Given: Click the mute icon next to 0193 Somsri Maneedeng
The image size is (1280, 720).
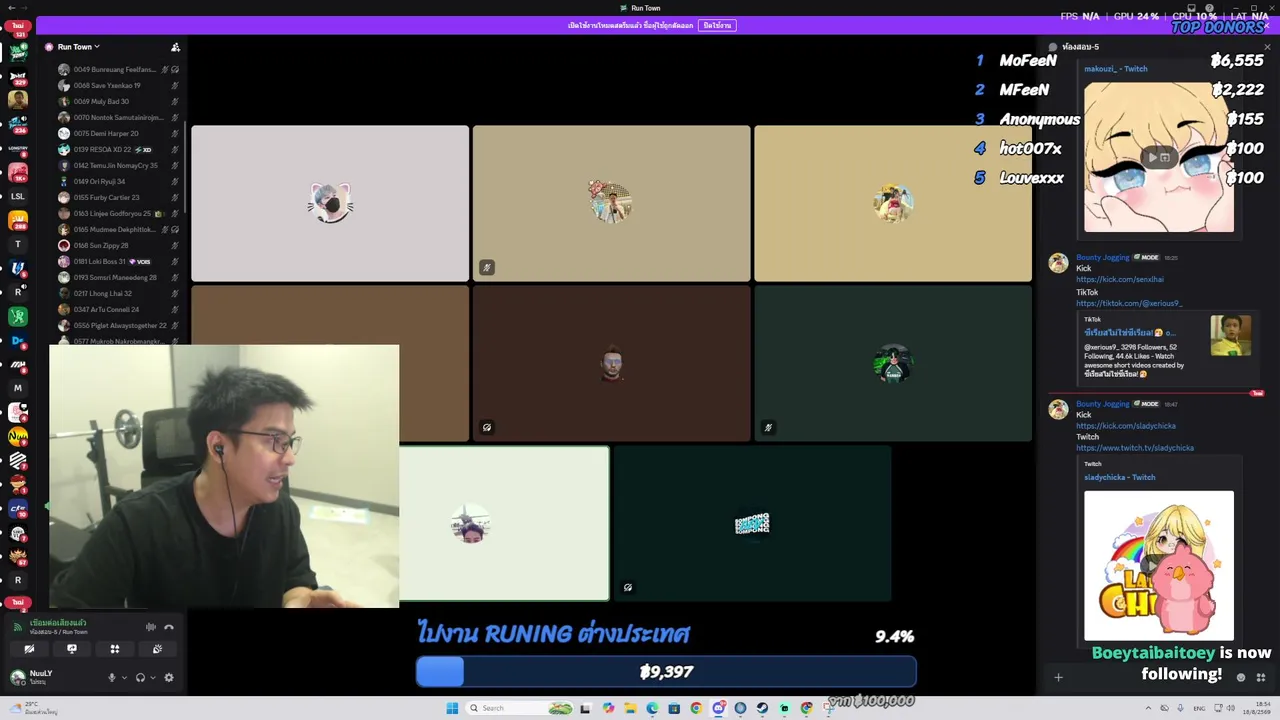Looking at the screenshot, I should 175,277.
